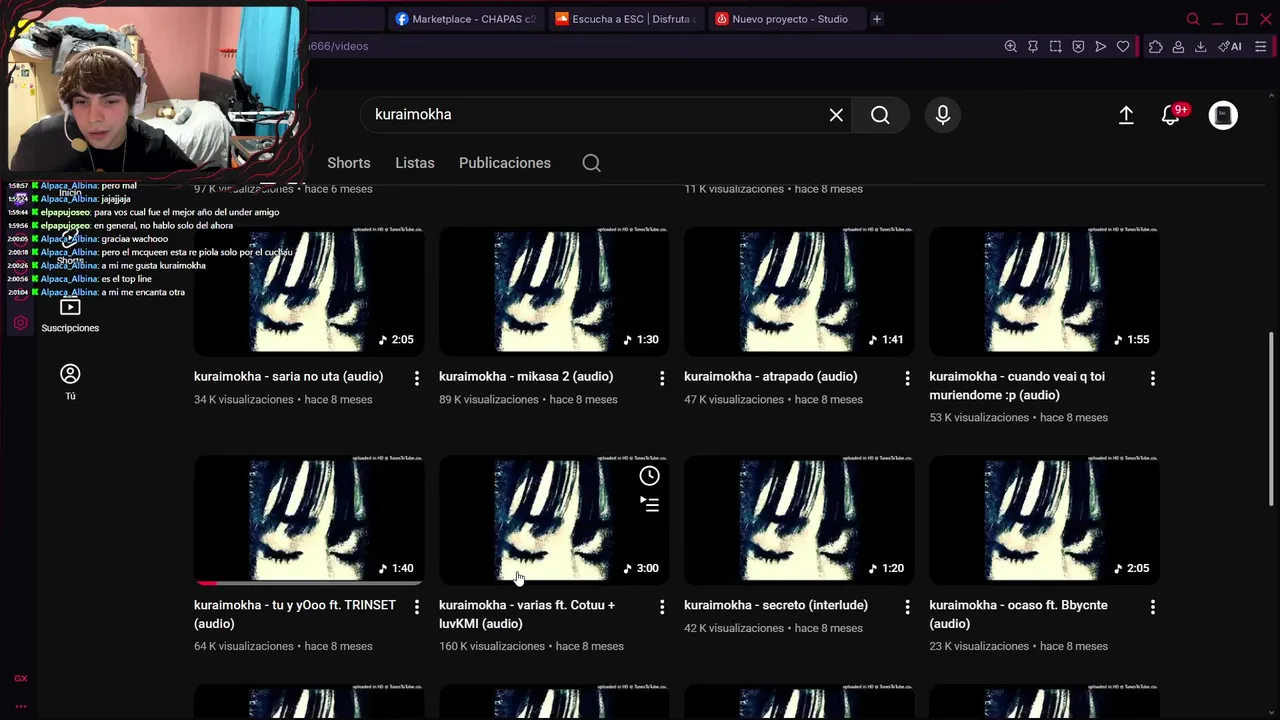The width and height of the screenshot is (1280, 720).
Task: Open options menu for varias ft. Cotuu video
Action: [662, 607]
